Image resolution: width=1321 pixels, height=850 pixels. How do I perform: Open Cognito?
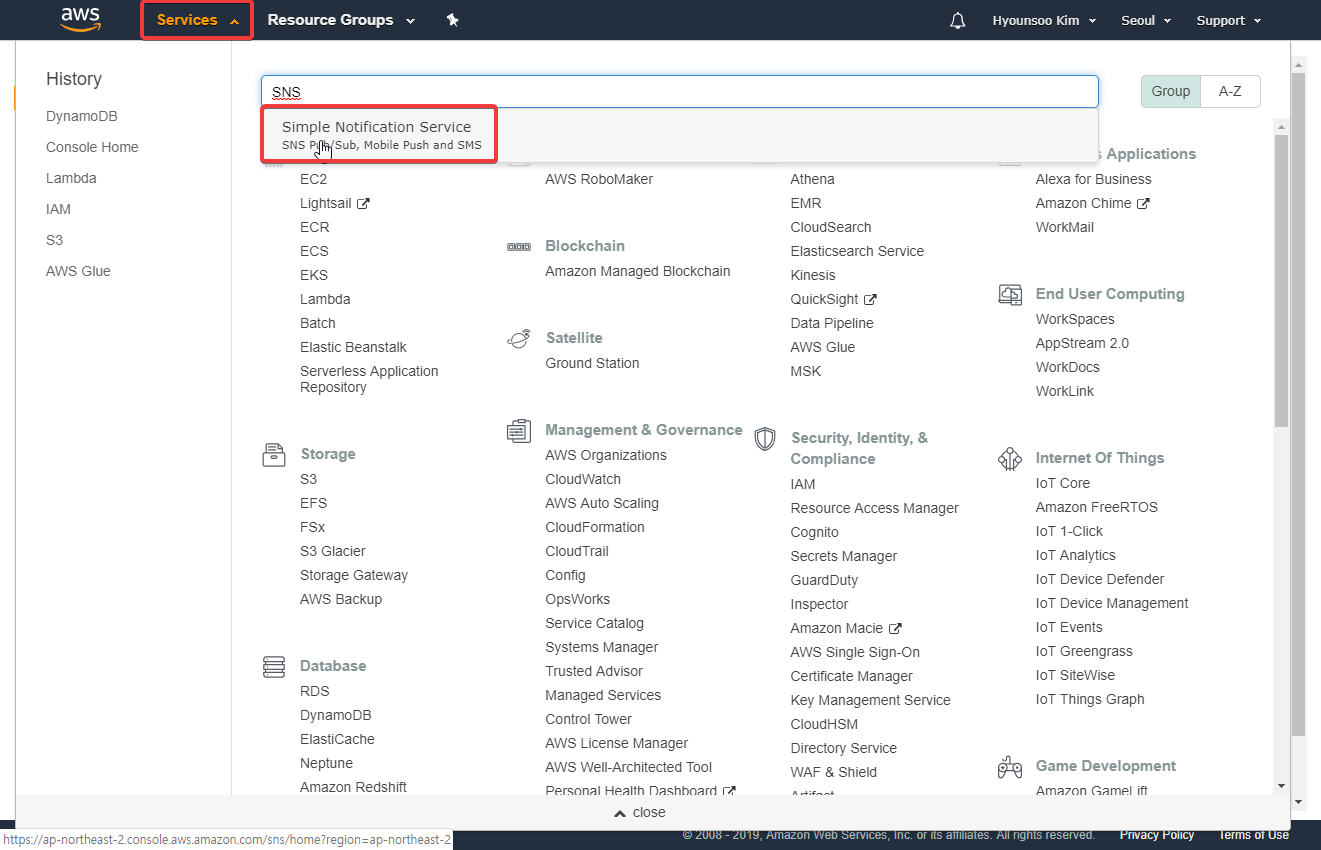[815, 532]
